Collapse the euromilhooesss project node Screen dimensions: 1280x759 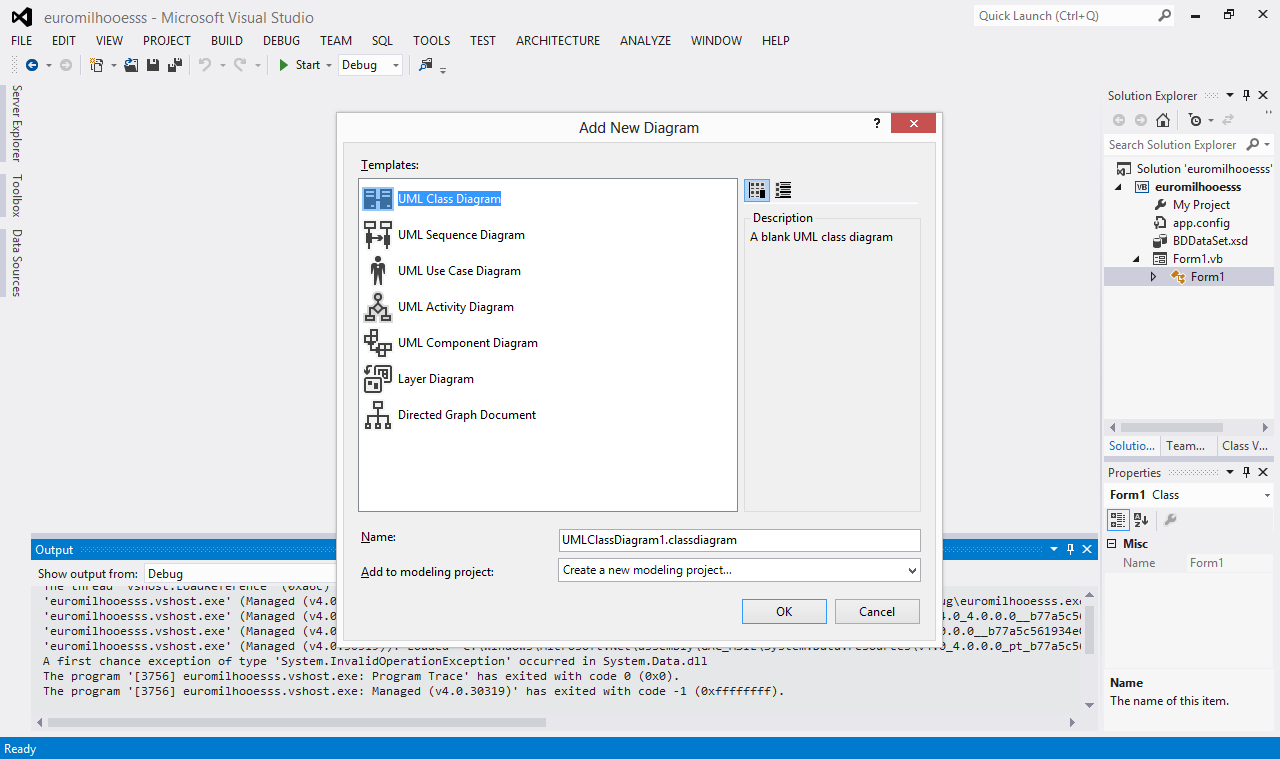click(1119, 187)
